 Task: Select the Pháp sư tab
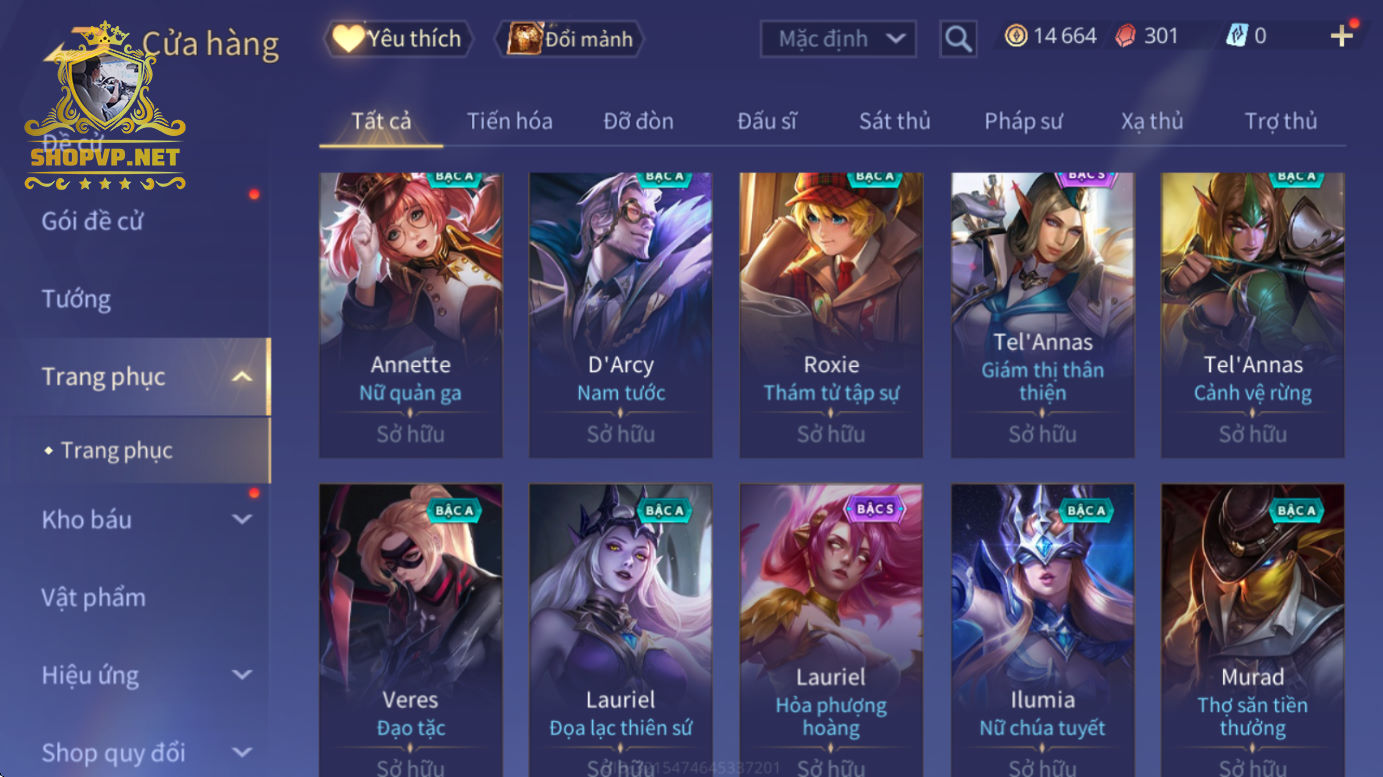1023,121
